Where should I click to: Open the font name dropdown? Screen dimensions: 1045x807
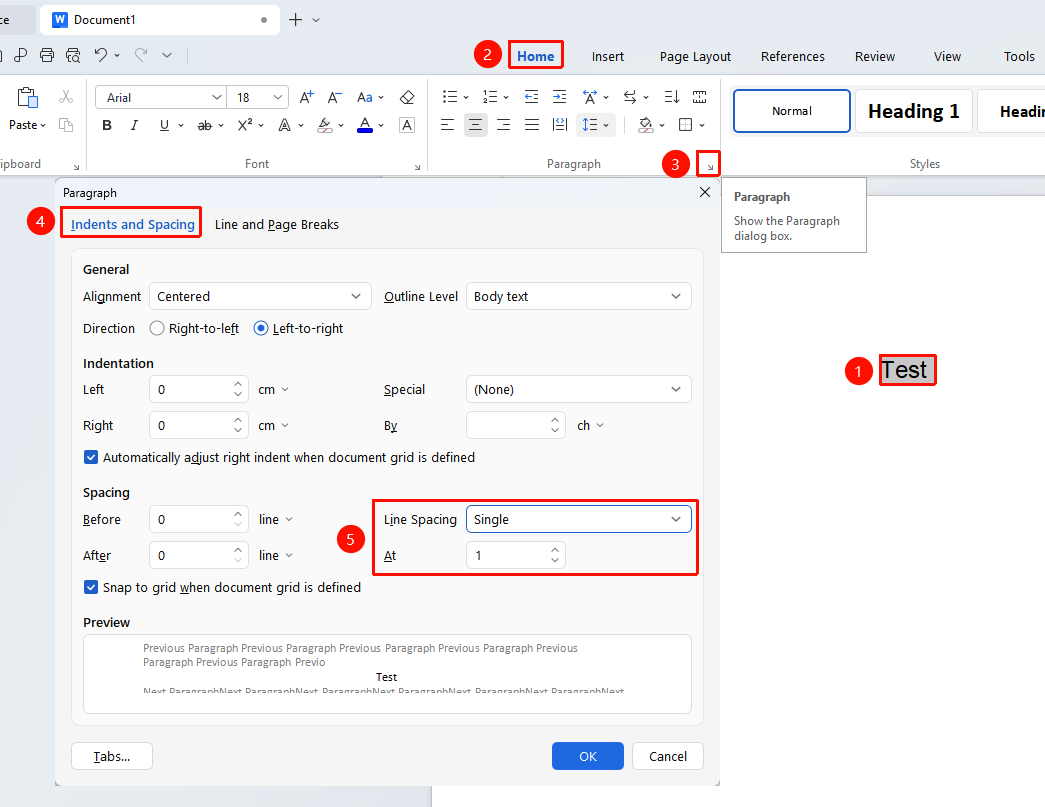[217, 97]
